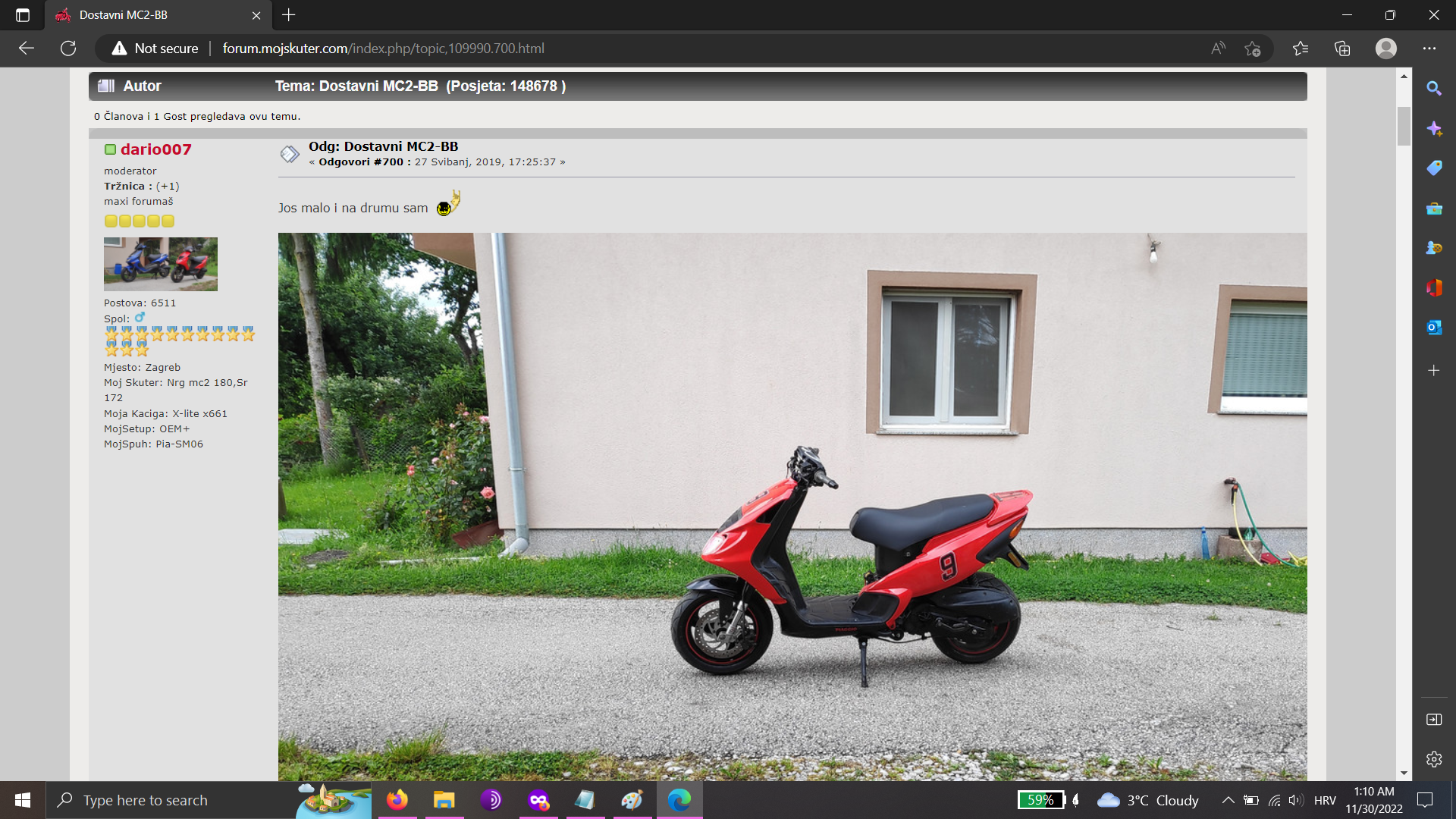Open sidebar Games icon

(x=1434, y=247)
